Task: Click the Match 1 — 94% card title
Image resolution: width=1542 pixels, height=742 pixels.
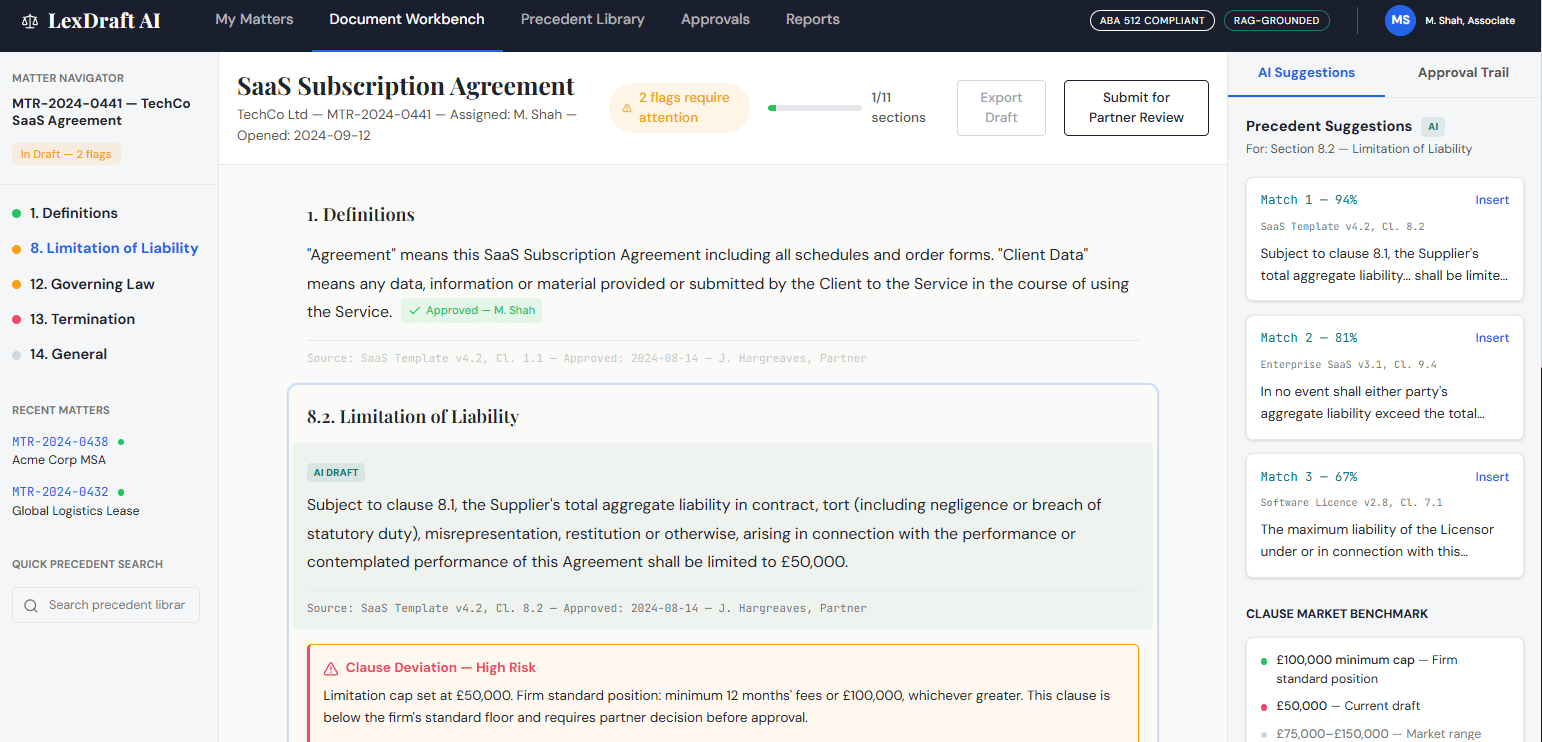Action: pos(1309,200)
